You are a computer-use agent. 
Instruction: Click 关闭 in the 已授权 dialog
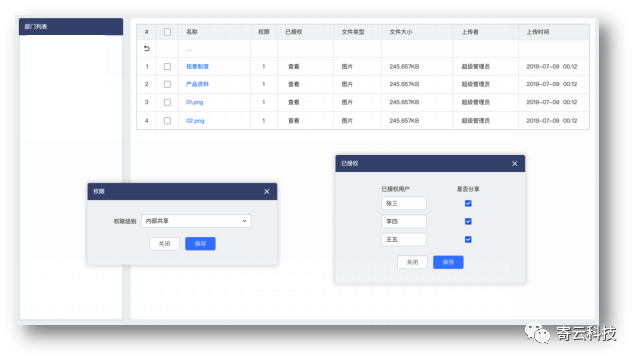[412, 262]
